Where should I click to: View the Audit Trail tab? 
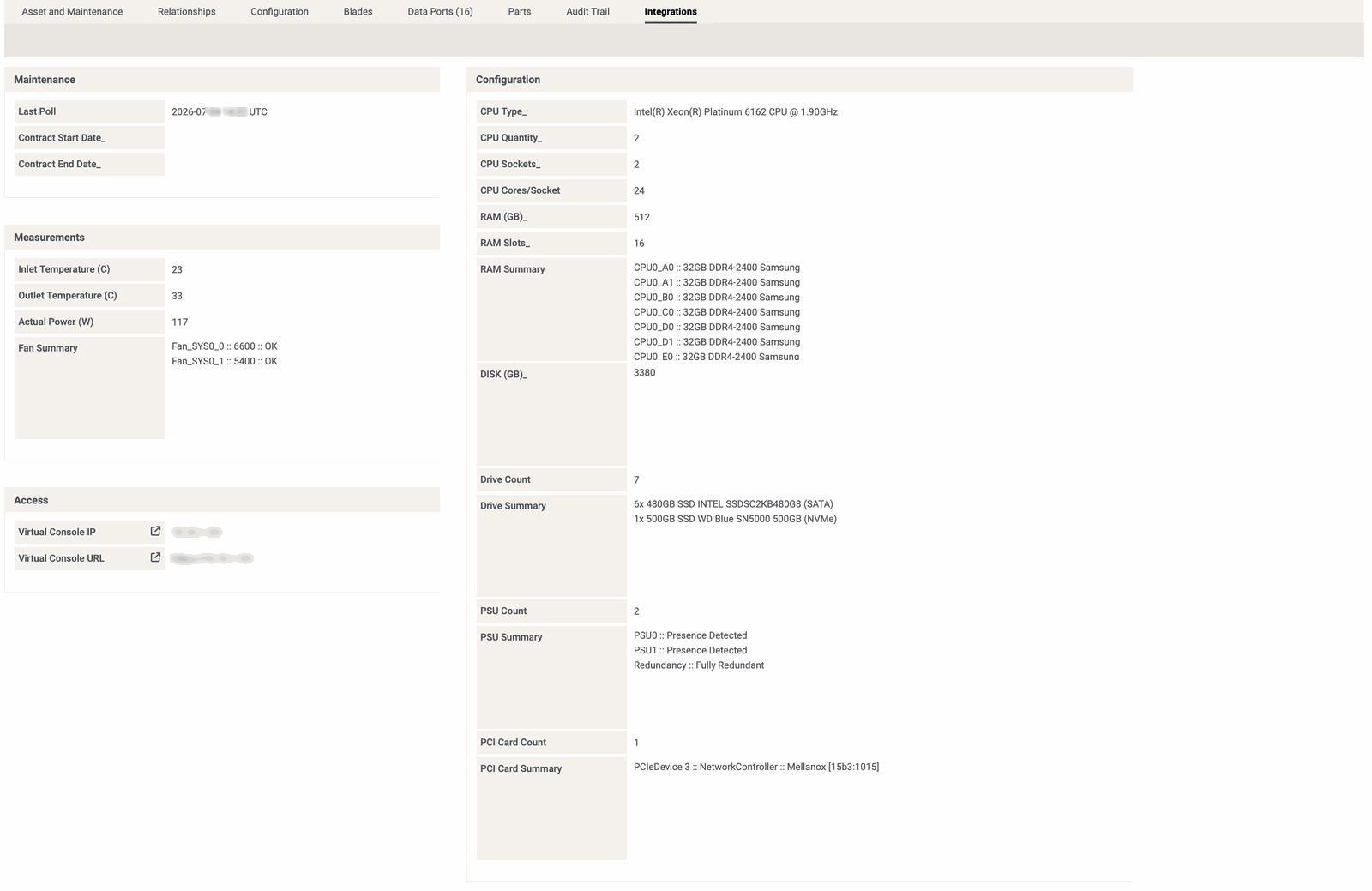[588, 12]
